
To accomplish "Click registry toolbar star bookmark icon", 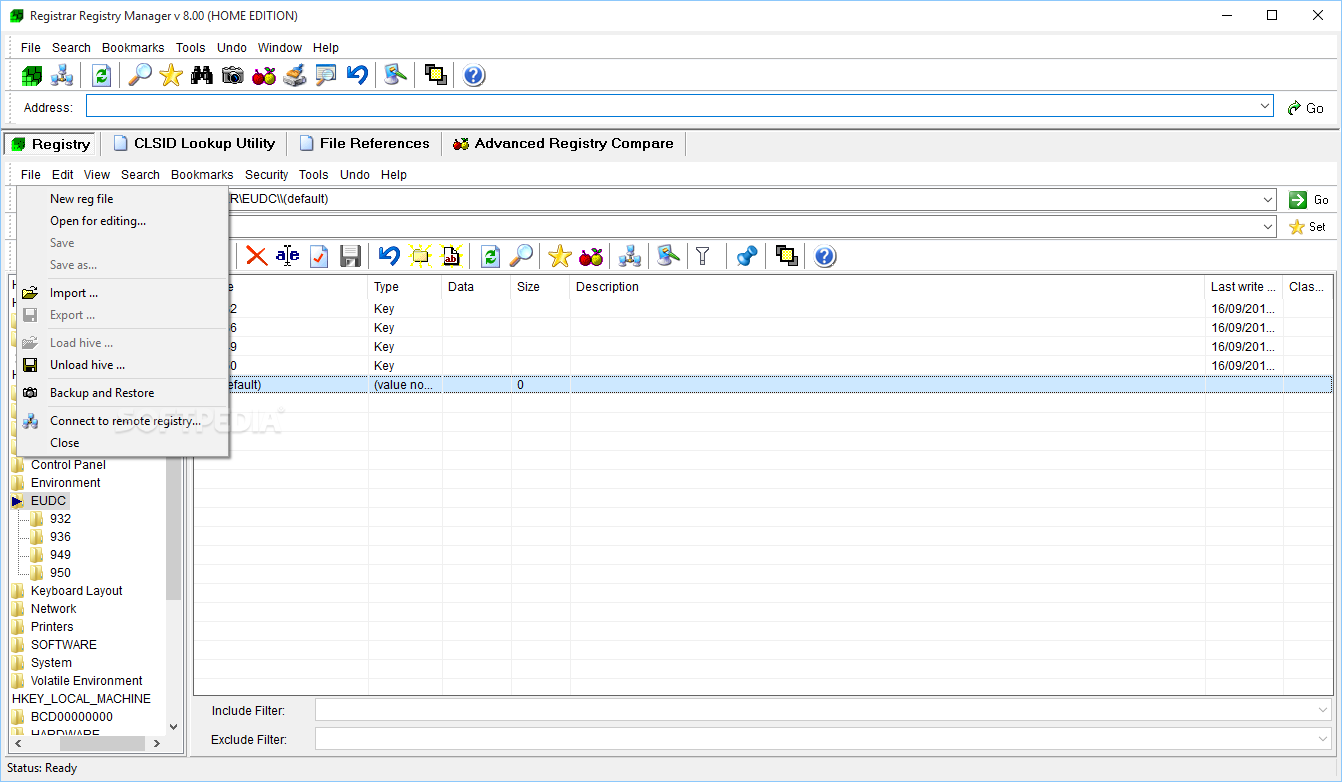I will click(560, 256).
